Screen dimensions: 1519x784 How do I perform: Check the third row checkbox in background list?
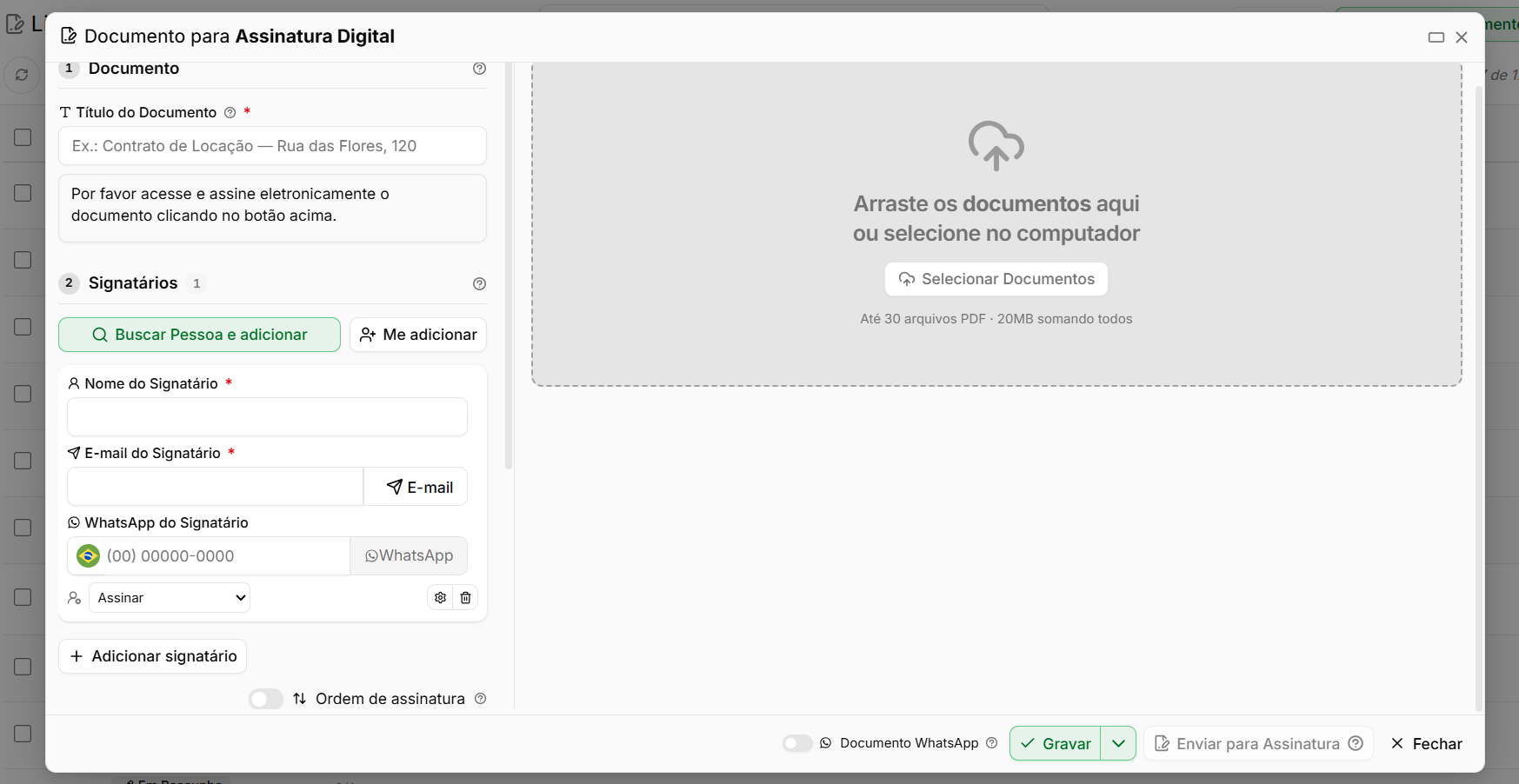(x=23, y=260)
